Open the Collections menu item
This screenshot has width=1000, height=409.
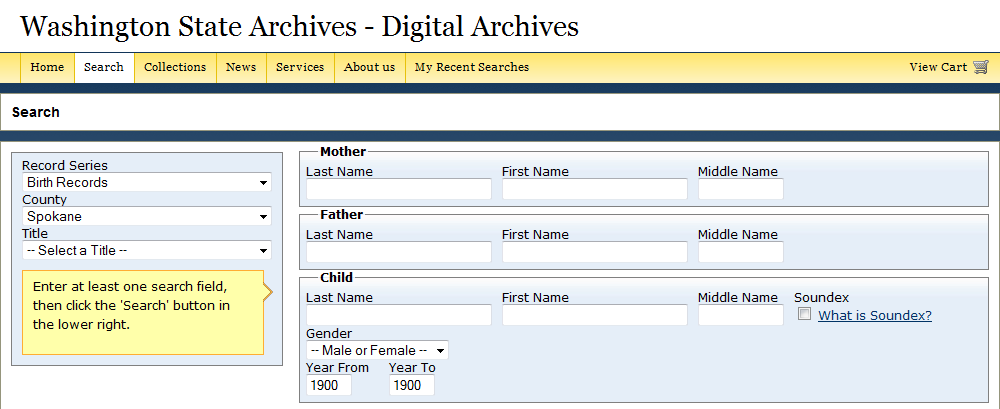(x=175, y=67)
